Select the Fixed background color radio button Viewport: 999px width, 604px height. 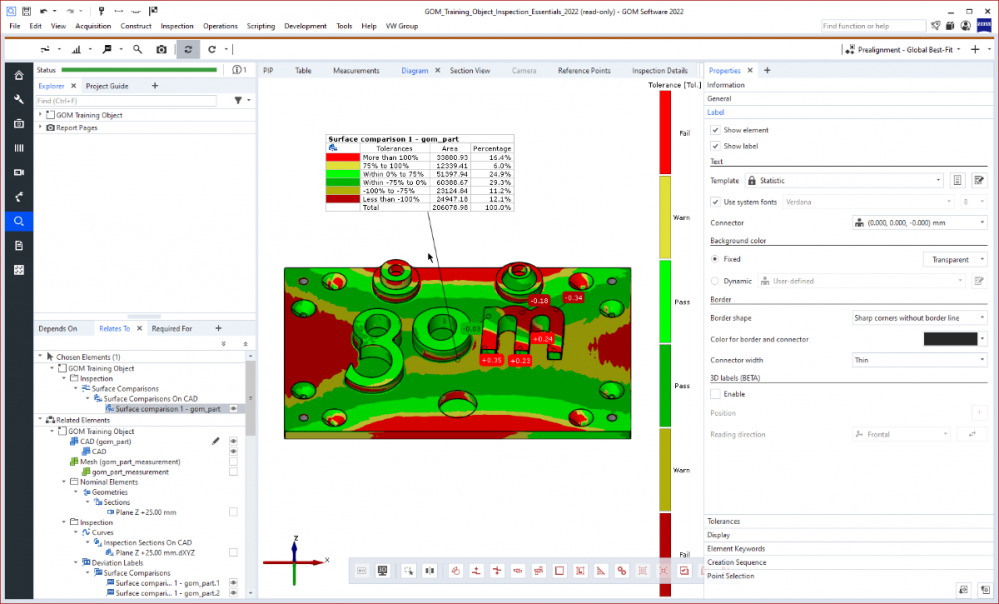pos(715,259)
